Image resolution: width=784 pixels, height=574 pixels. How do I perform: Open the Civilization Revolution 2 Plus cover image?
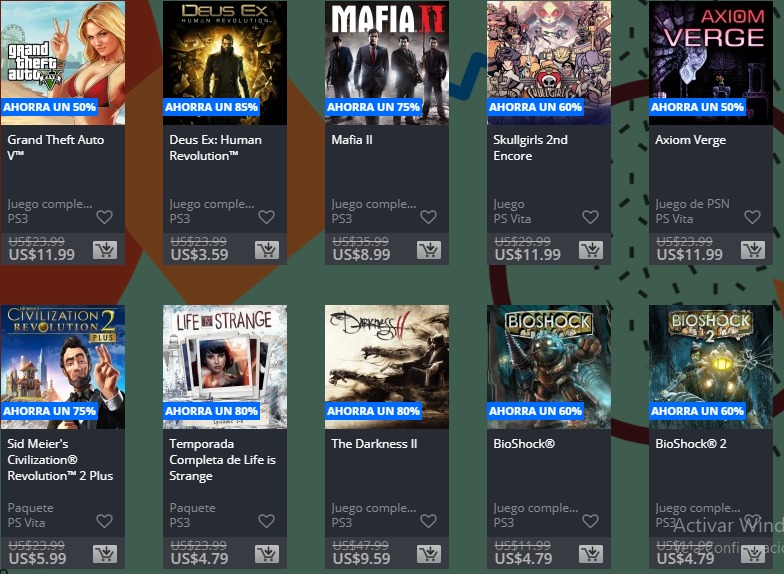(x=63, y=367)
